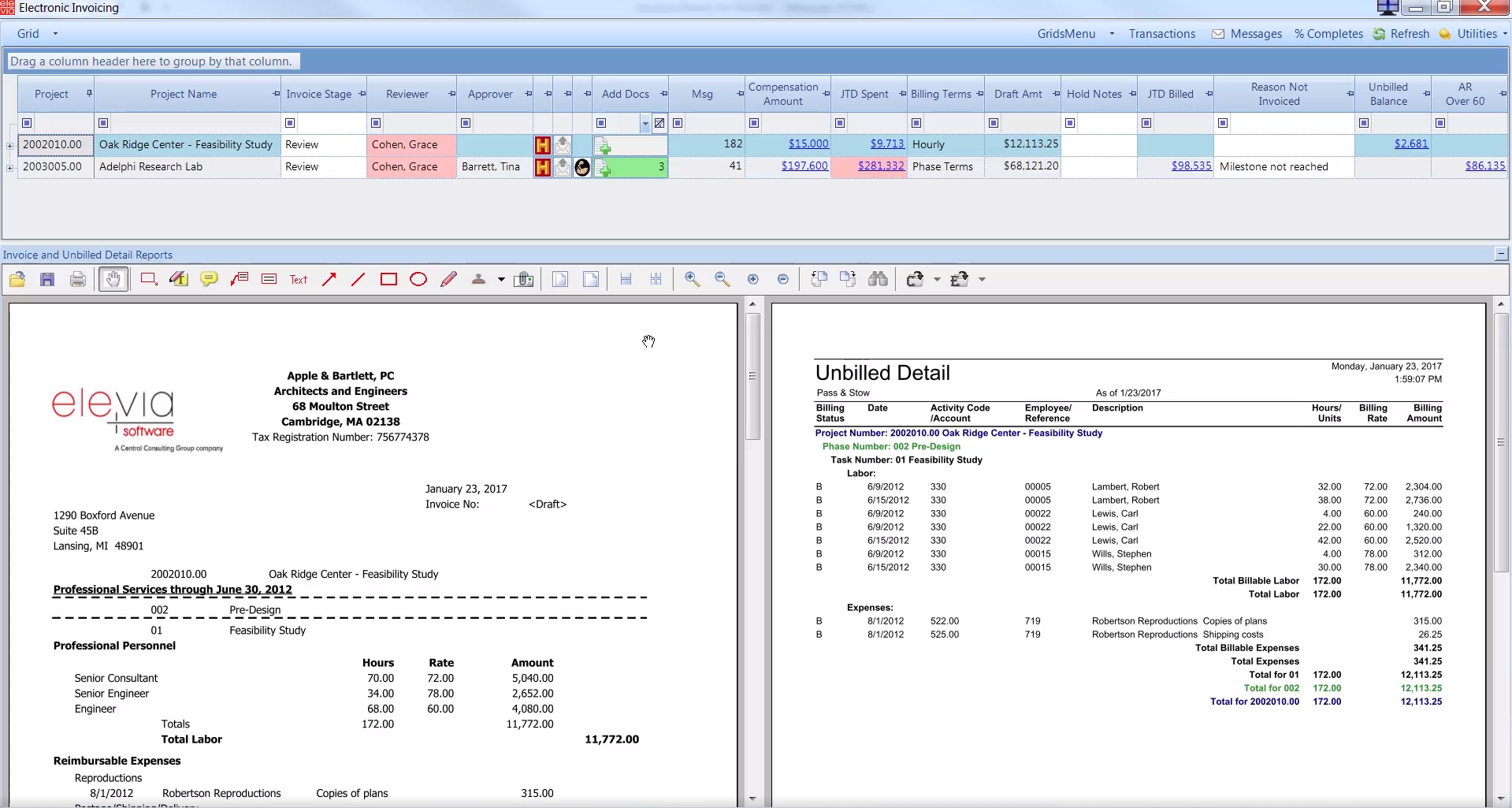Print the invoice report
The width and height of the screenshot is (1512, 808).
coord(77,279)
